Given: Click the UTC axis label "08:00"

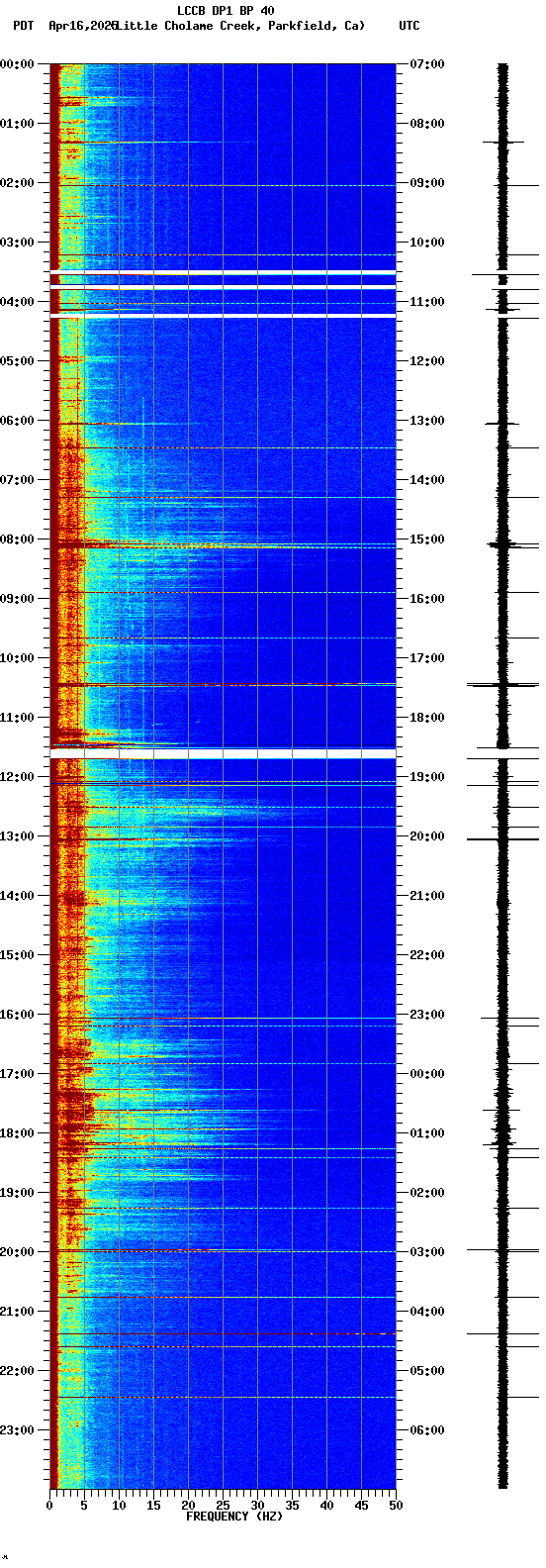Looking at the screenshot, I should point(427,124).
